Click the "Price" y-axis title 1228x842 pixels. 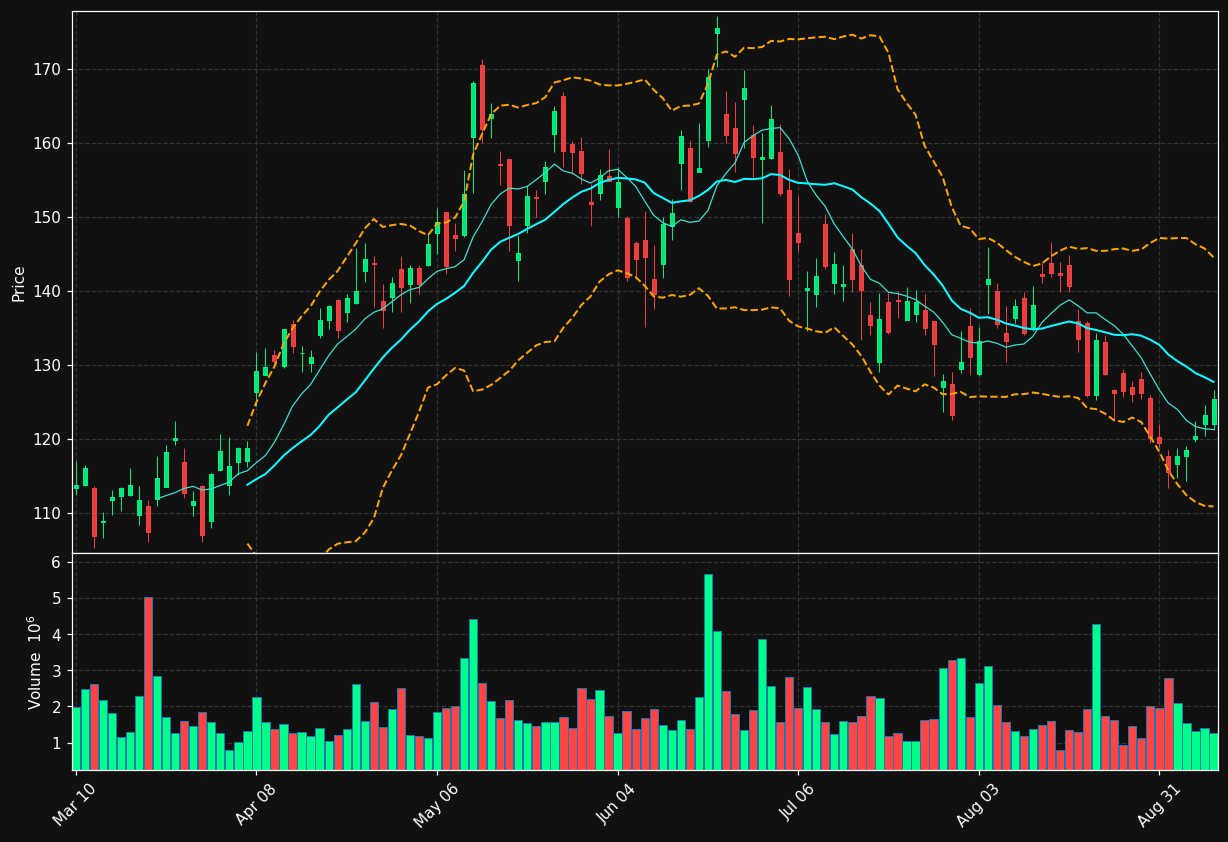(19, 283)
